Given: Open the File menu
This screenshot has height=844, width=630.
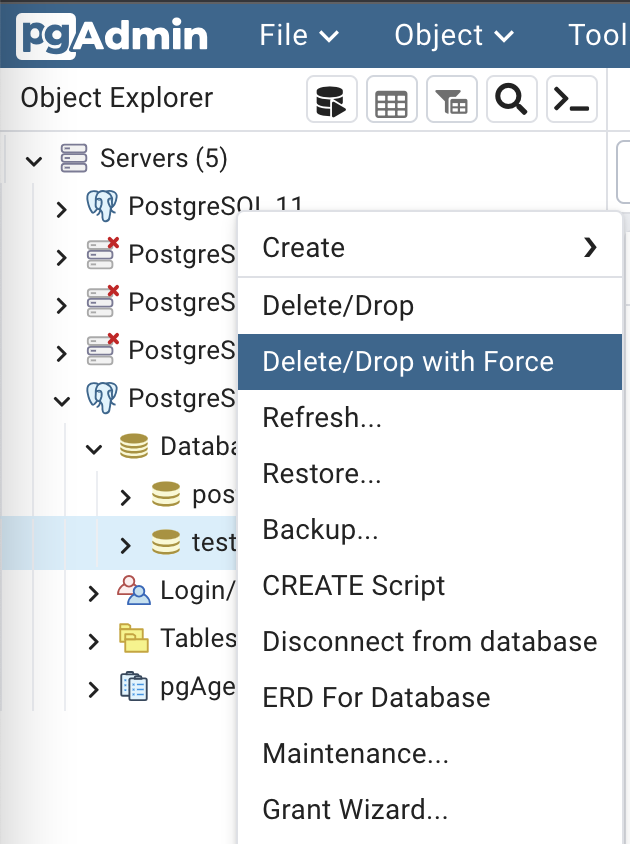Looking at the screenshot, I should pos(298,35).
